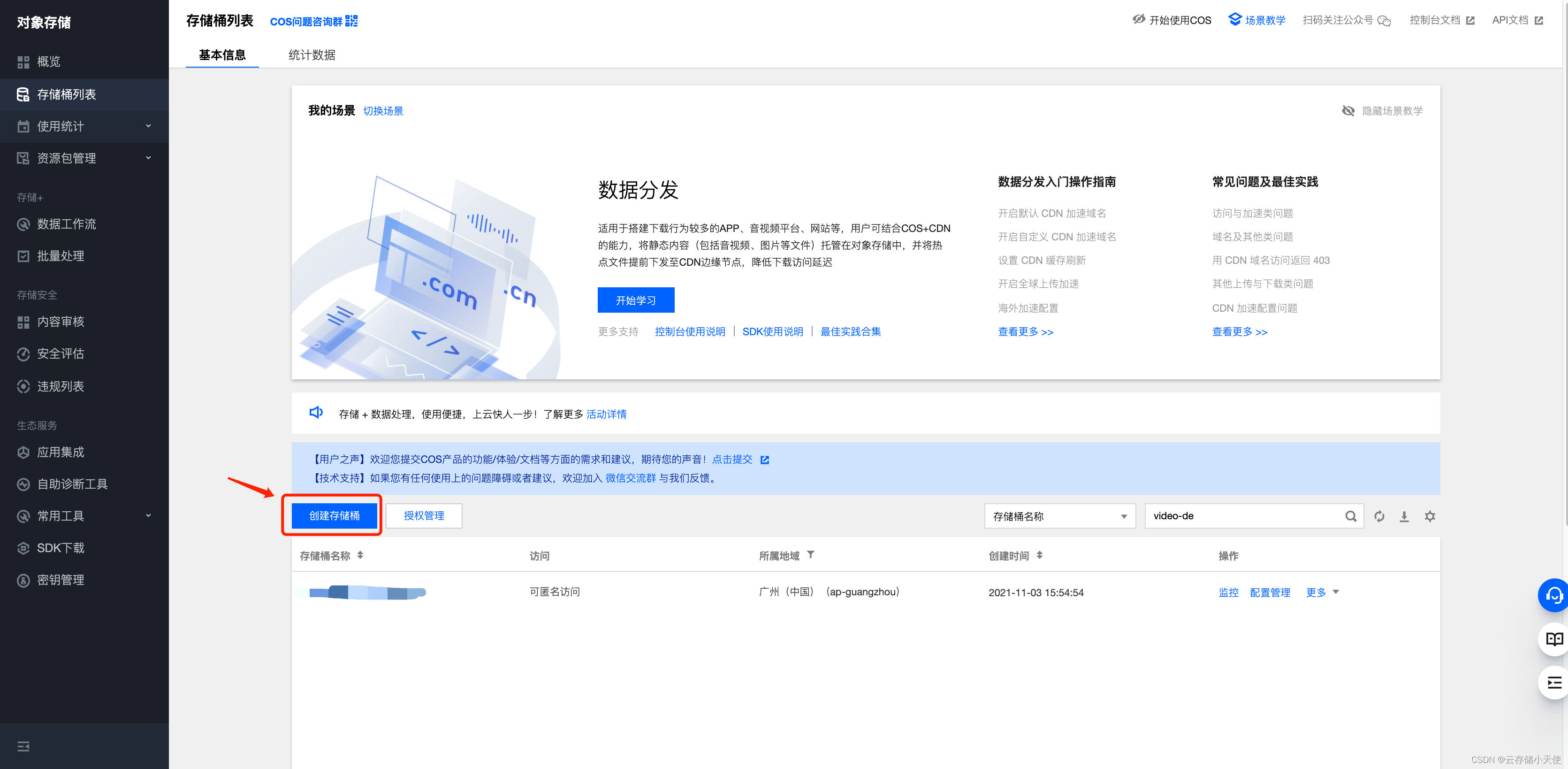Open online support via headset icon
Screen dimensions: 1568x769
tap(1554, 595)
